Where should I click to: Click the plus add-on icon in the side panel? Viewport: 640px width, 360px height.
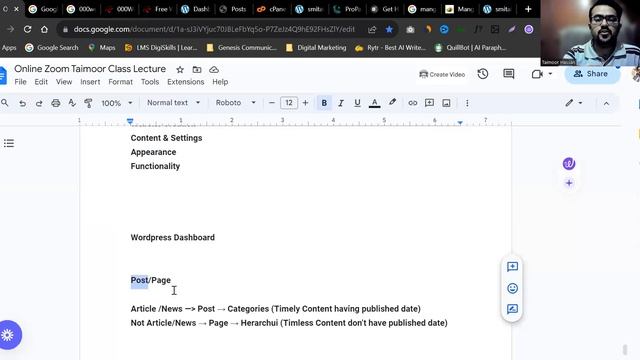pyautogui.click(x=569, y=183)
